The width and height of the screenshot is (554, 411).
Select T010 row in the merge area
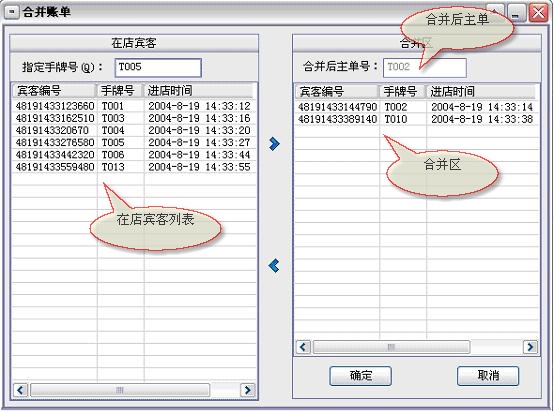tap(417, 119)
